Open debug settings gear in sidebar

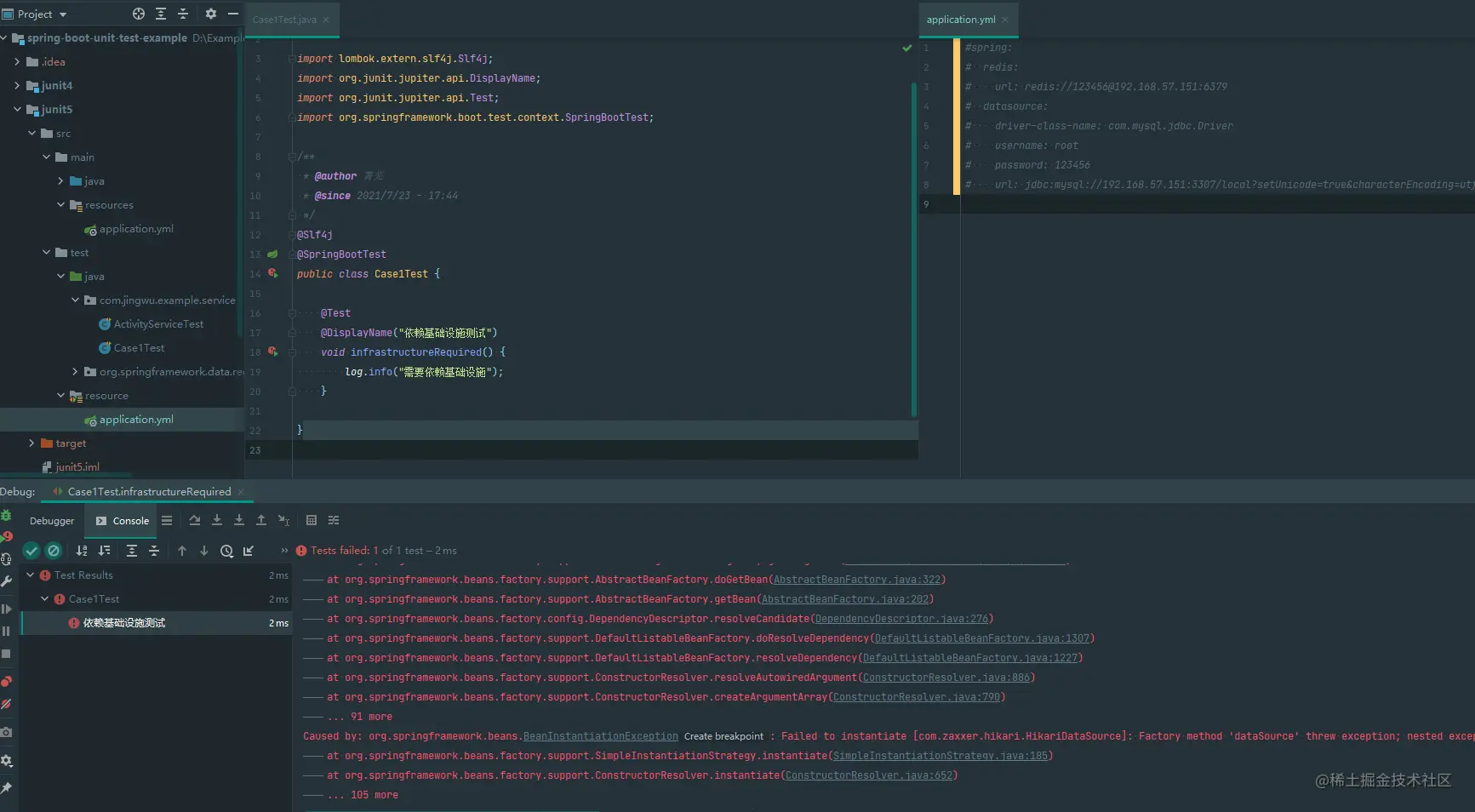pyautogui.click(x=6, y=760)
